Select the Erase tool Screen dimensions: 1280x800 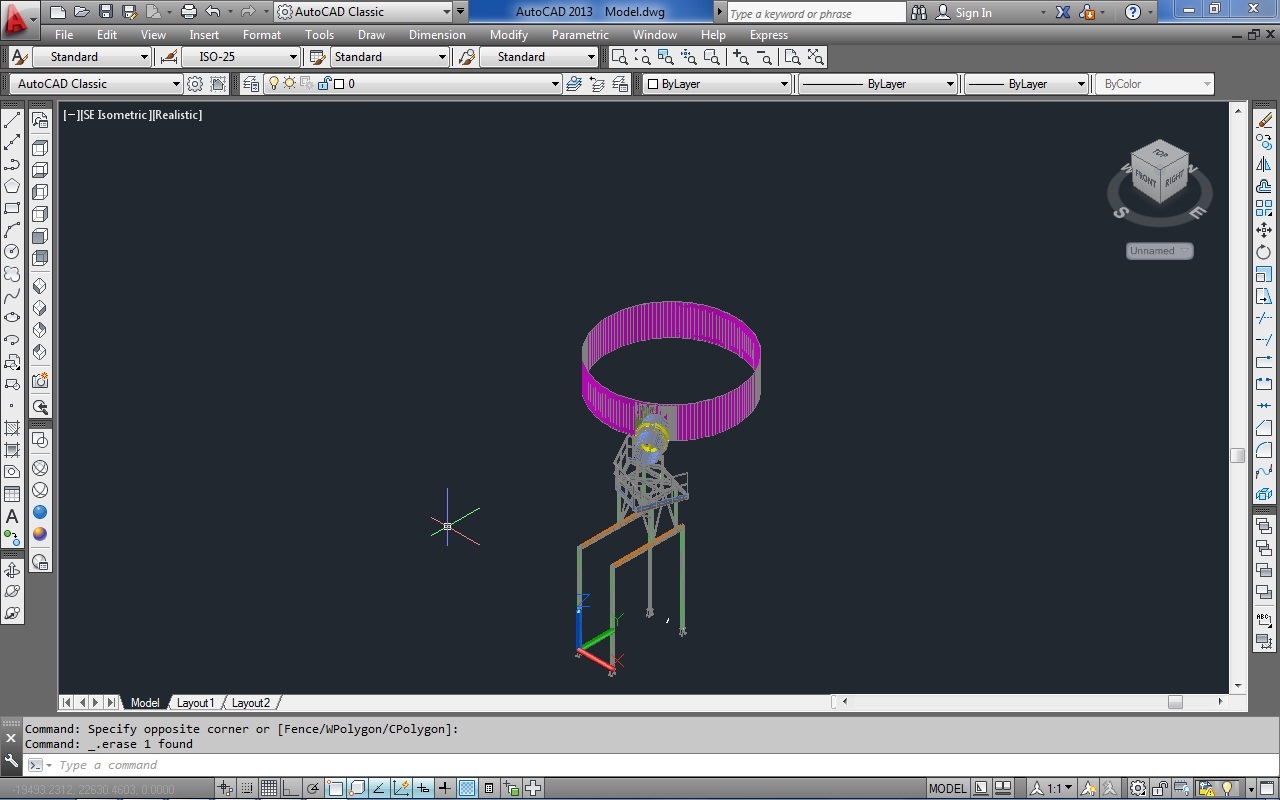(x=1264, y=120)
